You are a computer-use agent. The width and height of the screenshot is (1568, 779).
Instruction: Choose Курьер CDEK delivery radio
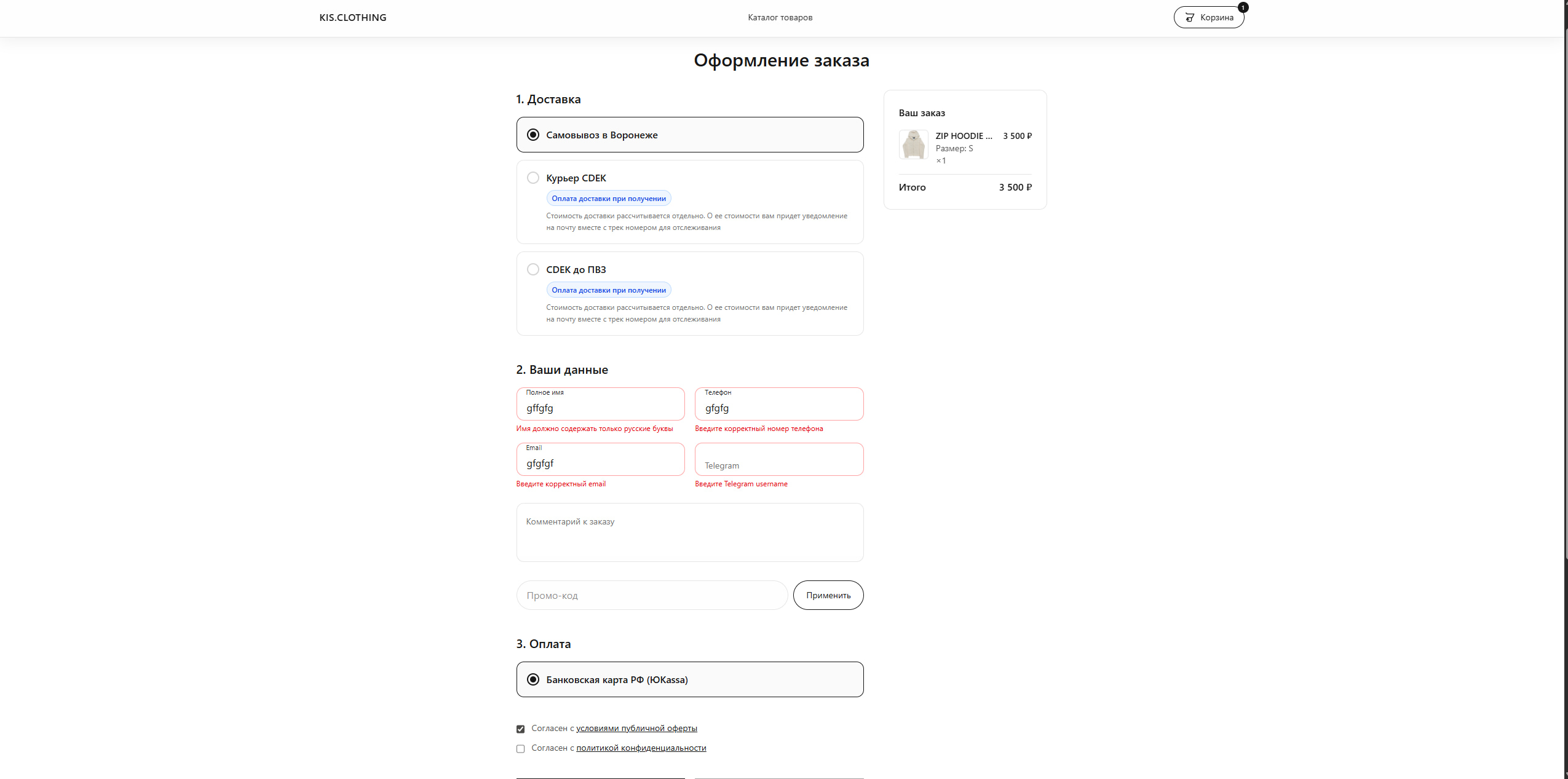click(x=533, y=178)
